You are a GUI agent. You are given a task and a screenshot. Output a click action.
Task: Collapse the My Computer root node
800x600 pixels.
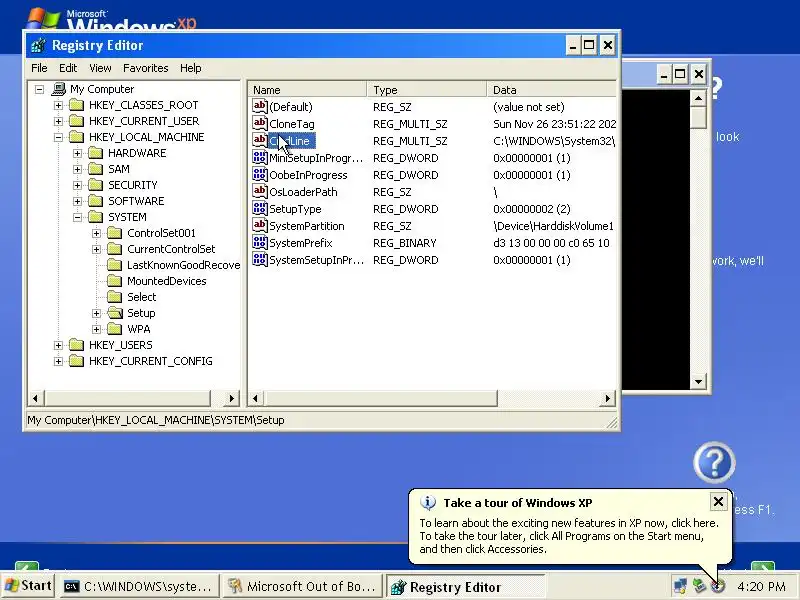click(x=39, y=89)
